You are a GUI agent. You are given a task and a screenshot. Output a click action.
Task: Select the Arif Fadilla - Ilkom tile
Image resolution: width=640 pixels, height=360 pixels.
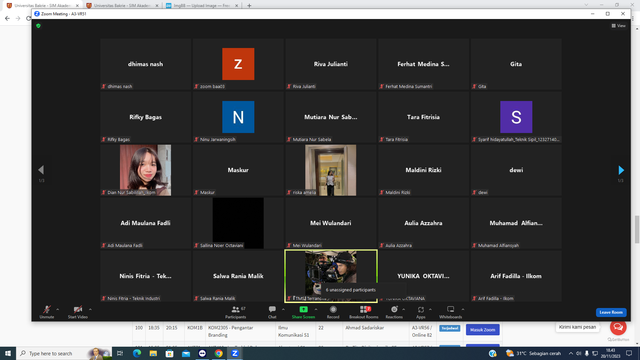[x=516, y=276]
